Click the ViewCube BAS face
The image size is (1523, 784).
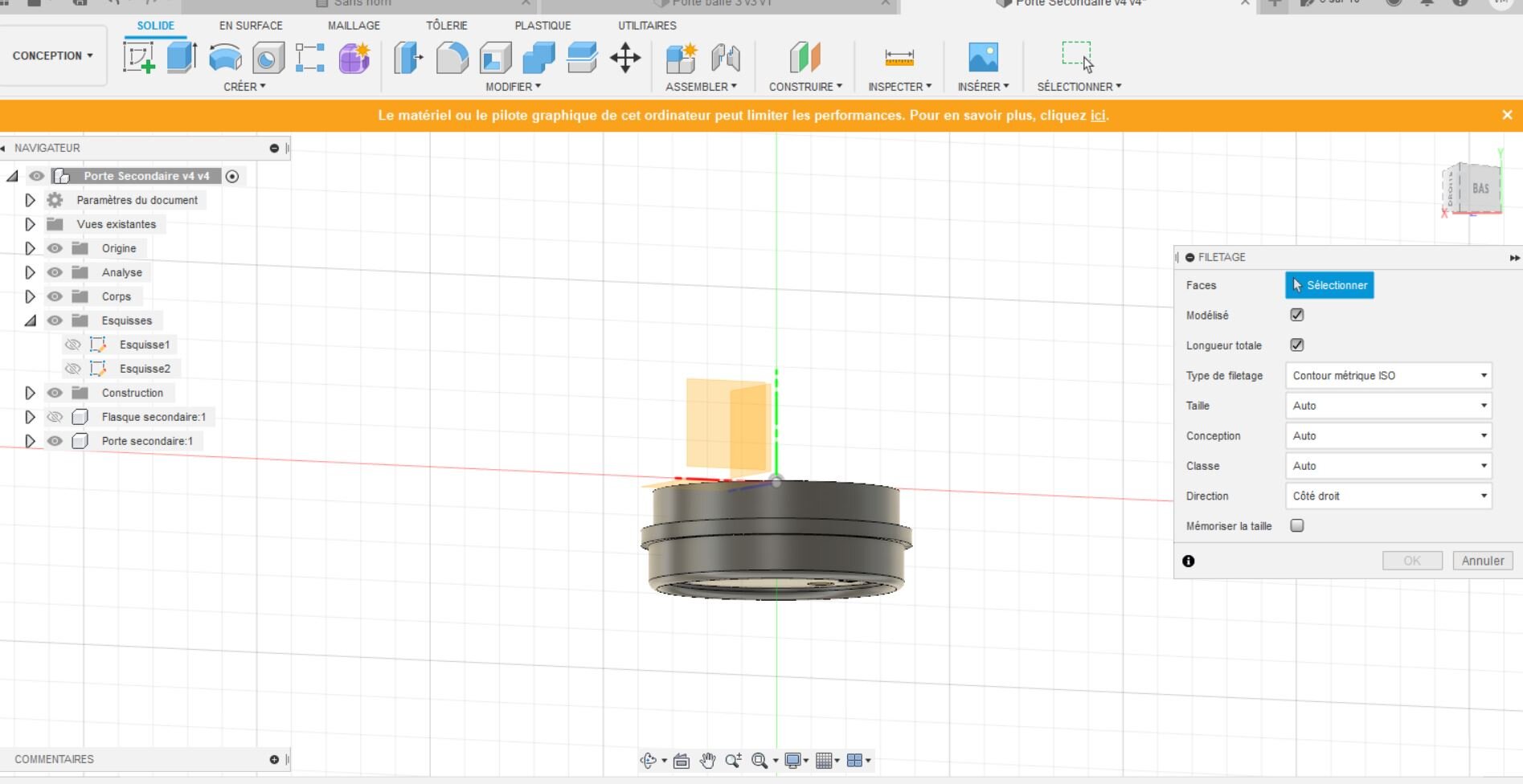click(x=1480, y=189)
